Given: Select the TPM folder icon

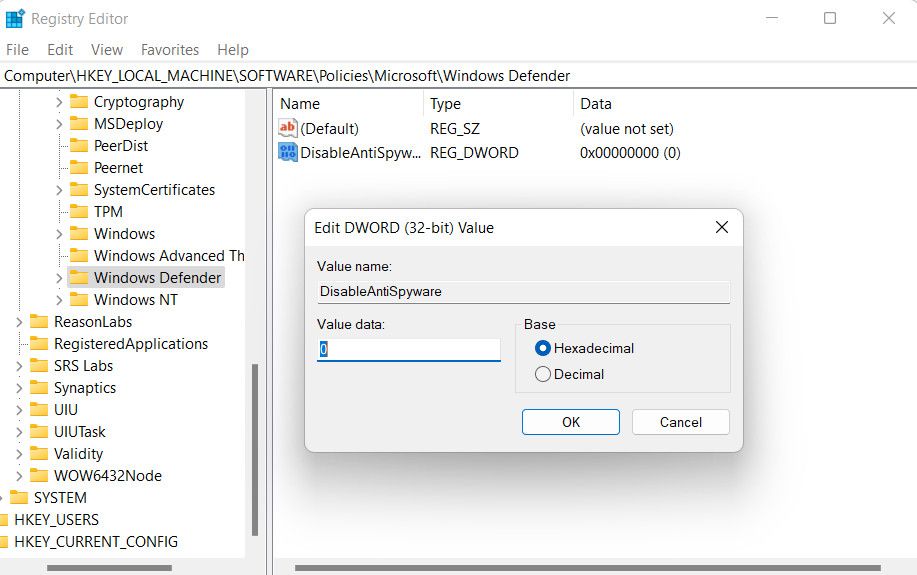Looking at the screenshot, I should coord(78,212).
